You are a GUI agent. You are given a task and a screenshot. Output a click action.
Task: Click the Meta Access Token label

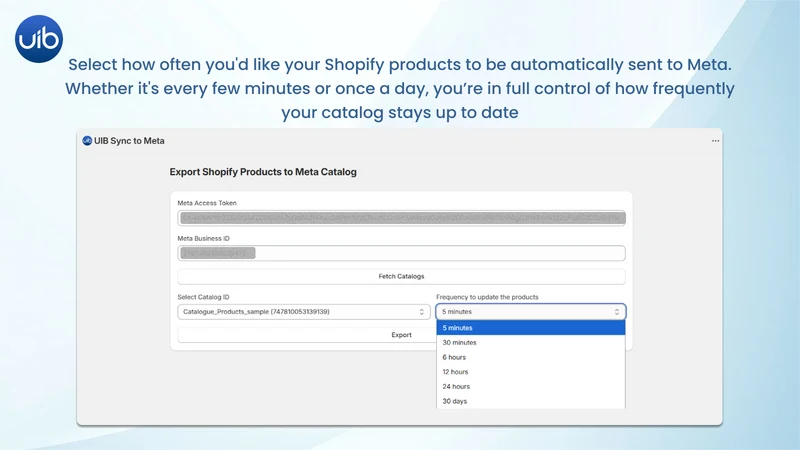click(x=207, y=203)
